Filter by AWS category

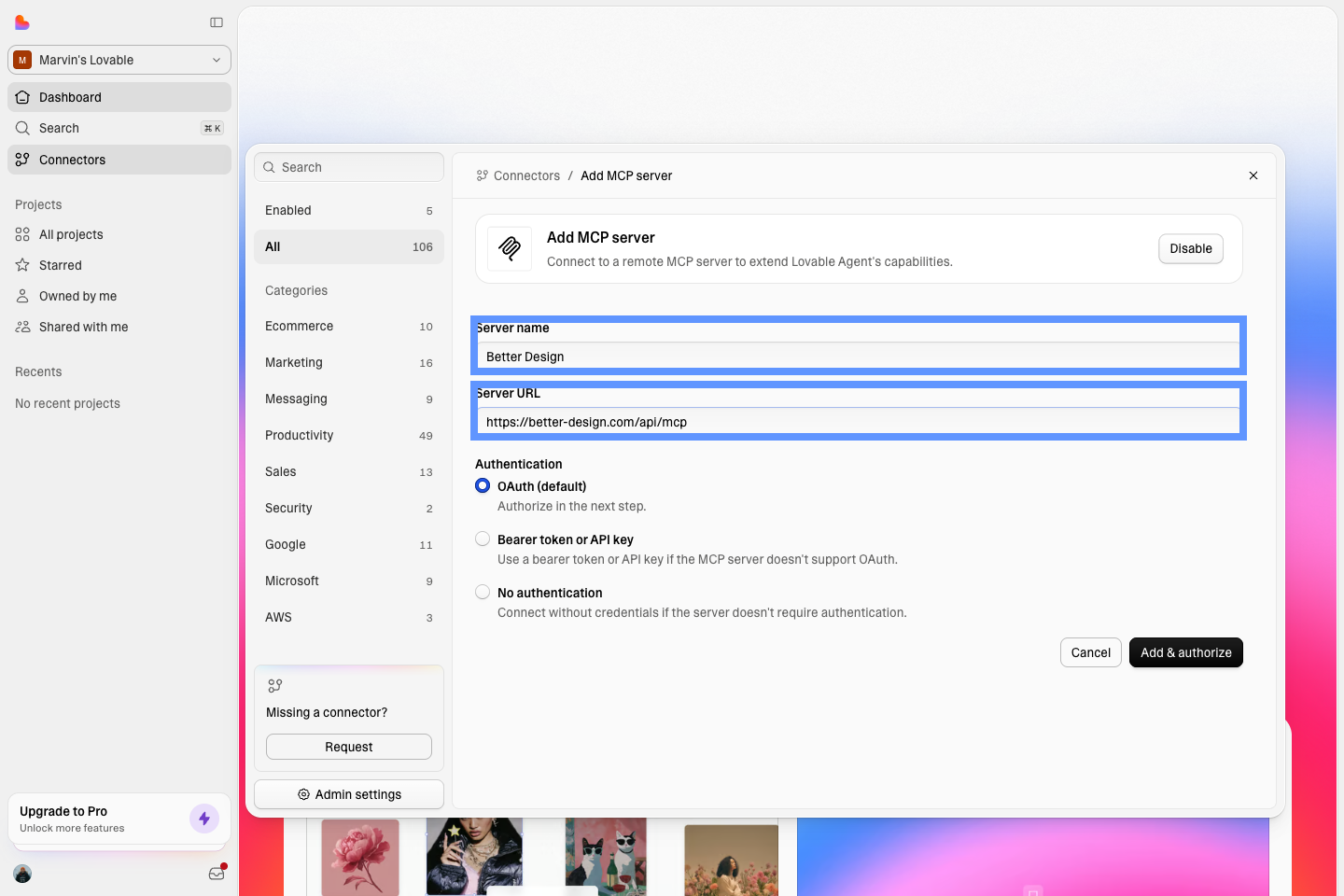pos(349,617)
